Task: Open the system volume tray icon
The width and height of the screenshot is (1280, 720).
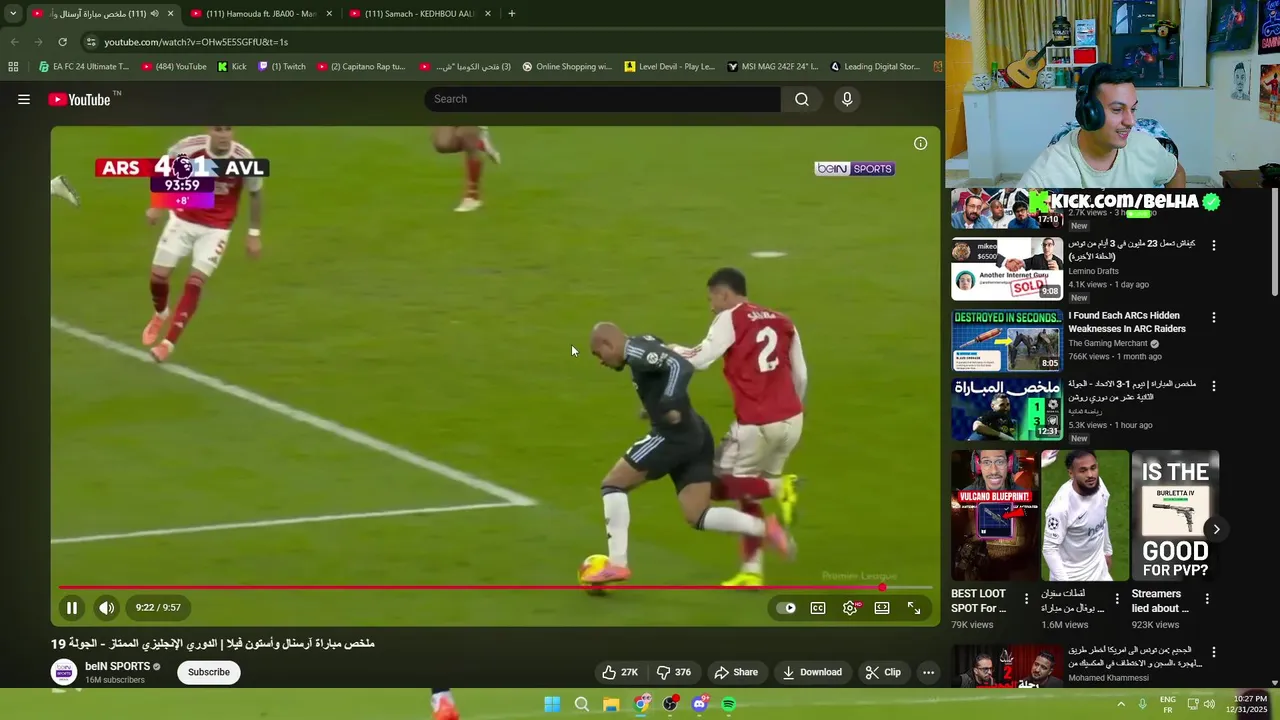Action: 1209,704
